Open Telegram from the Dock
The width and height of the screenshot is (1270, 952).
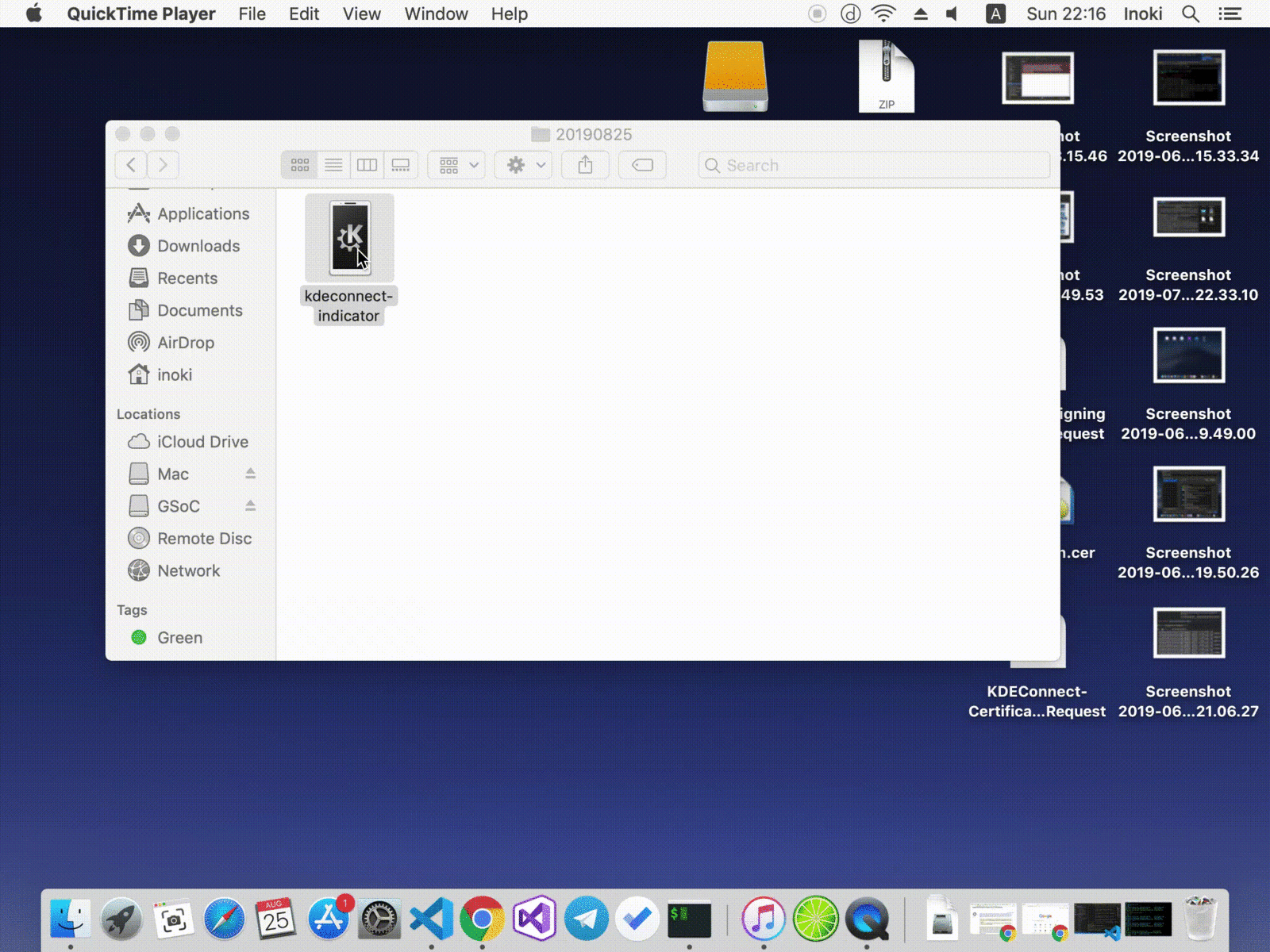(x=586, y=919)
